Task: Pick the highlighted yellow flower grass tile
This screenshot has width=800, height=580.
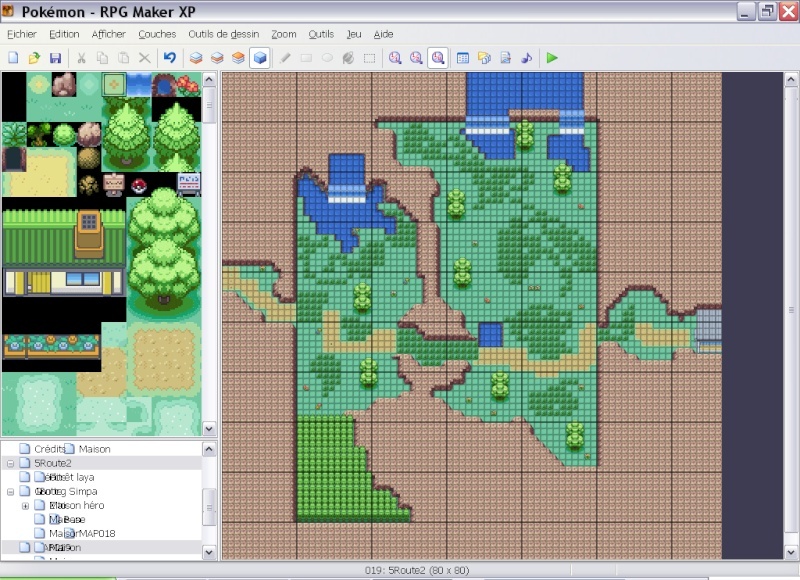Action: click(x=114, y=85)
